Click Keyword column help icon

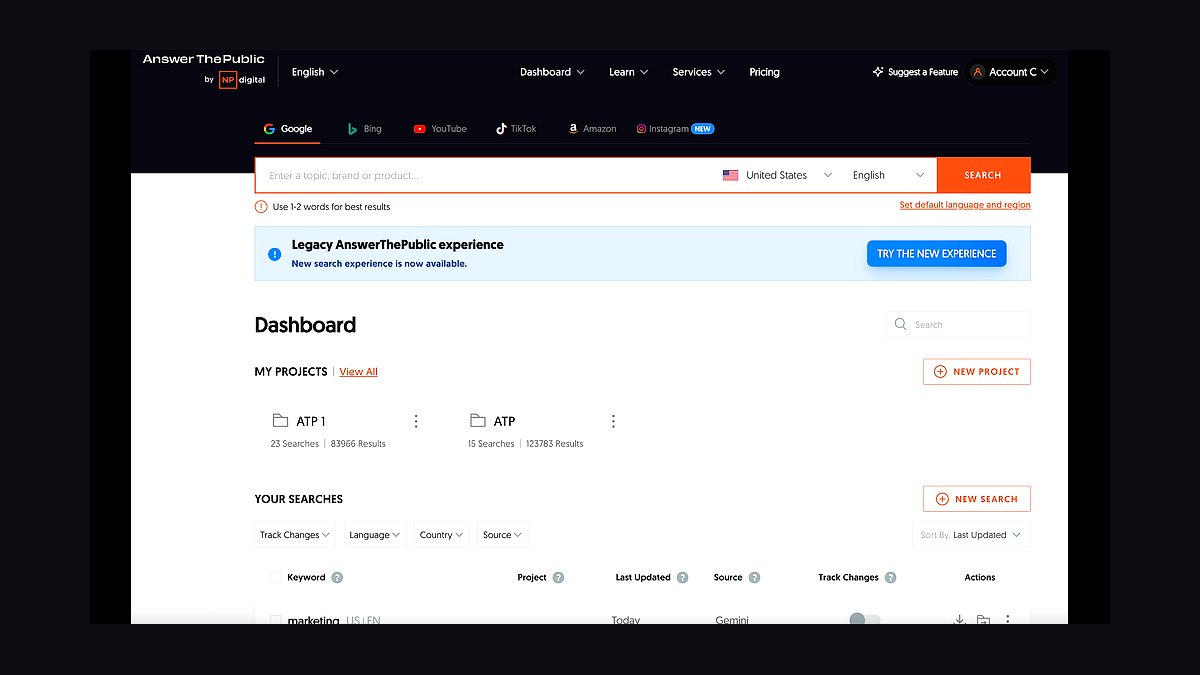point(337,577)
